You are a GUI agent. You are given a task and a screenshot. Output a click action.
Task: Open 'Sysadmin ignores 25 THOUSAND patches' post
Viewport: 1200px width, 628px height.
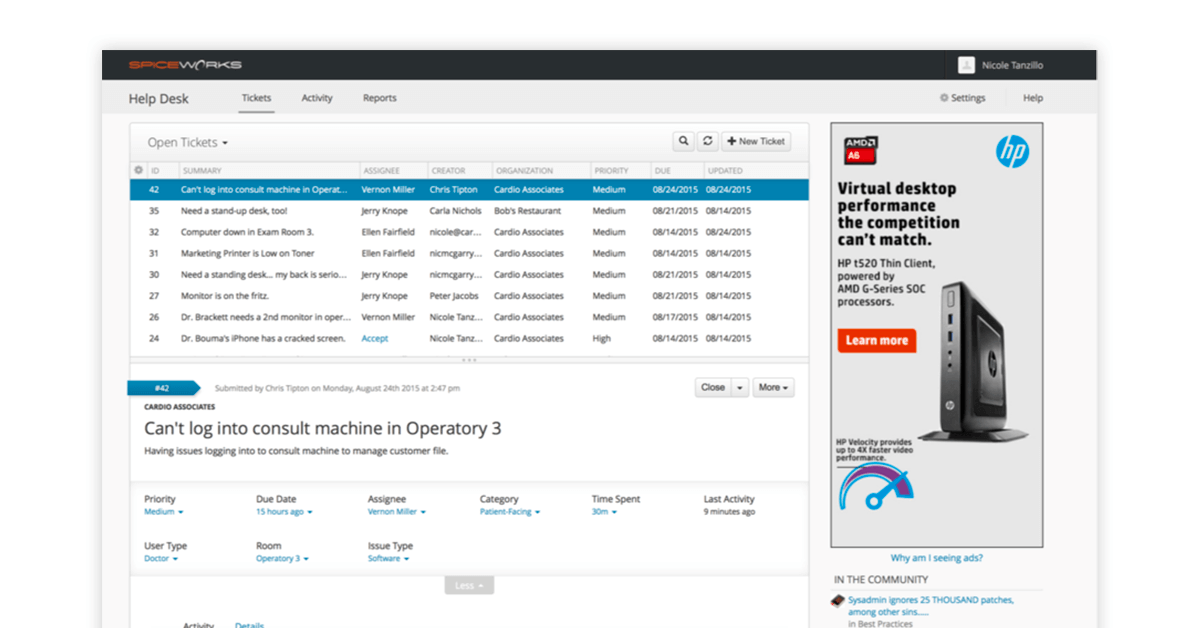(x=931, y=606)
